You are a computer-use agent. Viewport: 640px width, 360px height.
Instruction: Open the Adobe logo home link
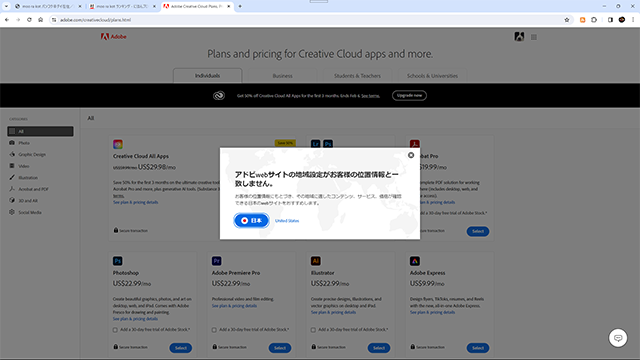click(x=113, y=37)
